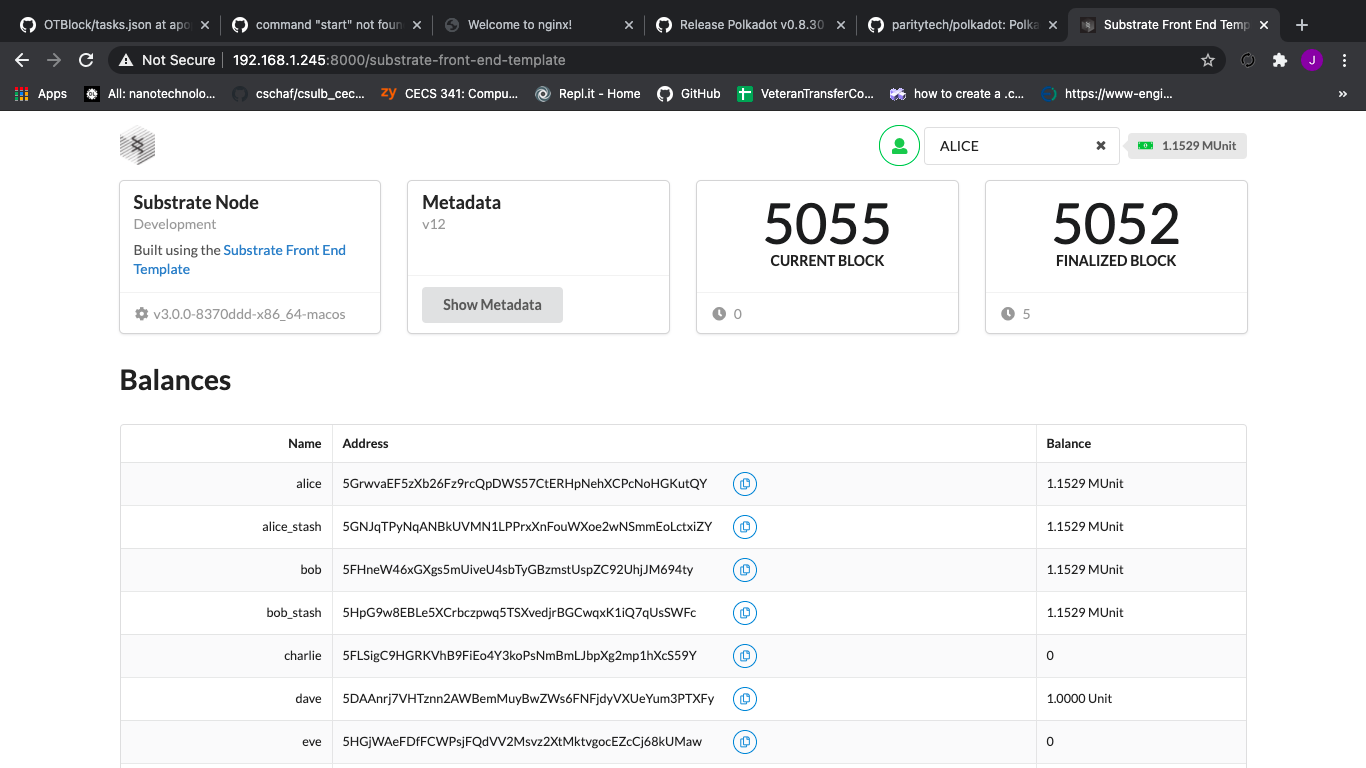
Task: Open the how to create a .c... bookmark
Action: (956, 94)
